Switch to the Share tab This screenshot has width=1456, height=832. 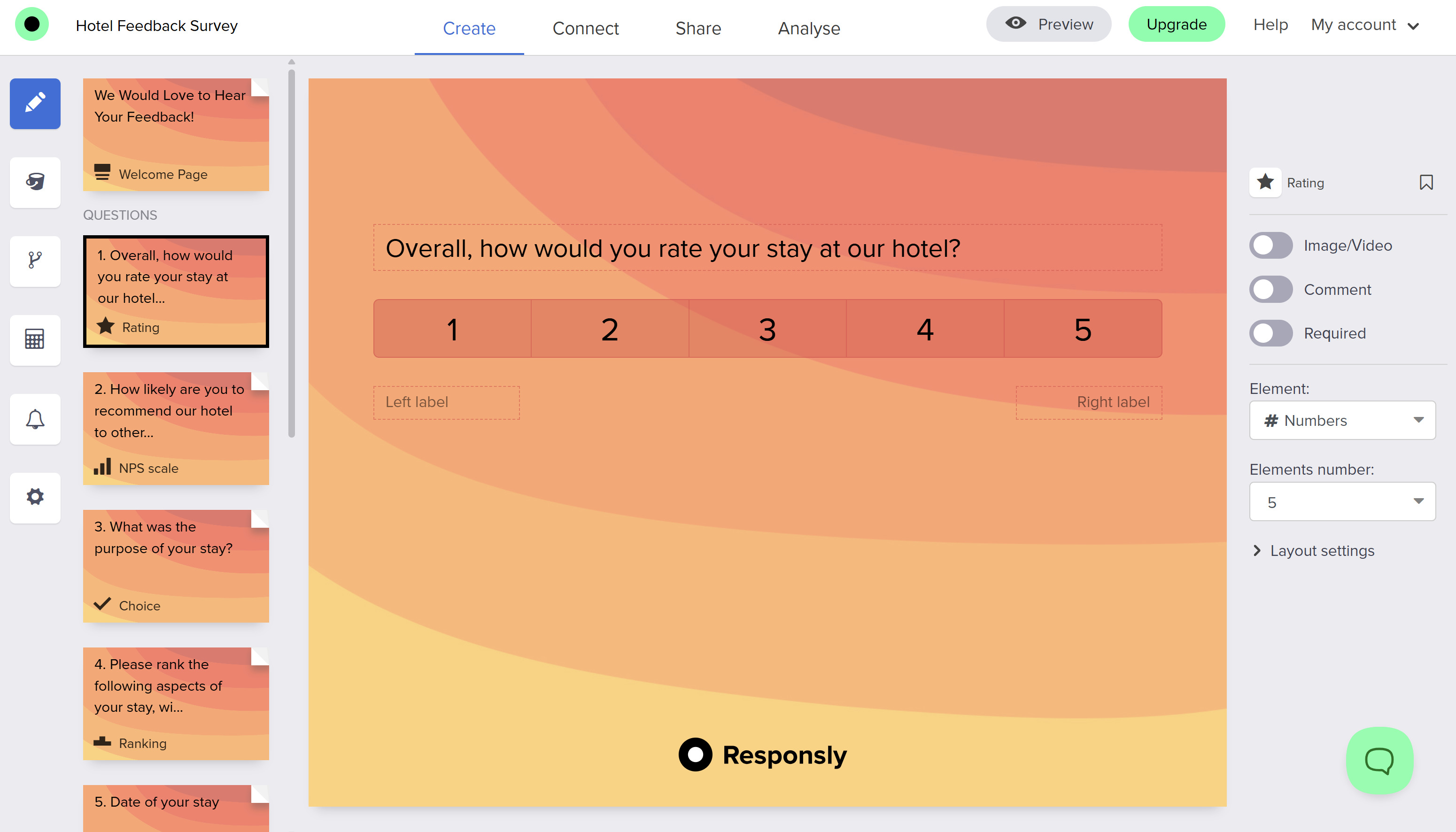[x=698, y=28]
